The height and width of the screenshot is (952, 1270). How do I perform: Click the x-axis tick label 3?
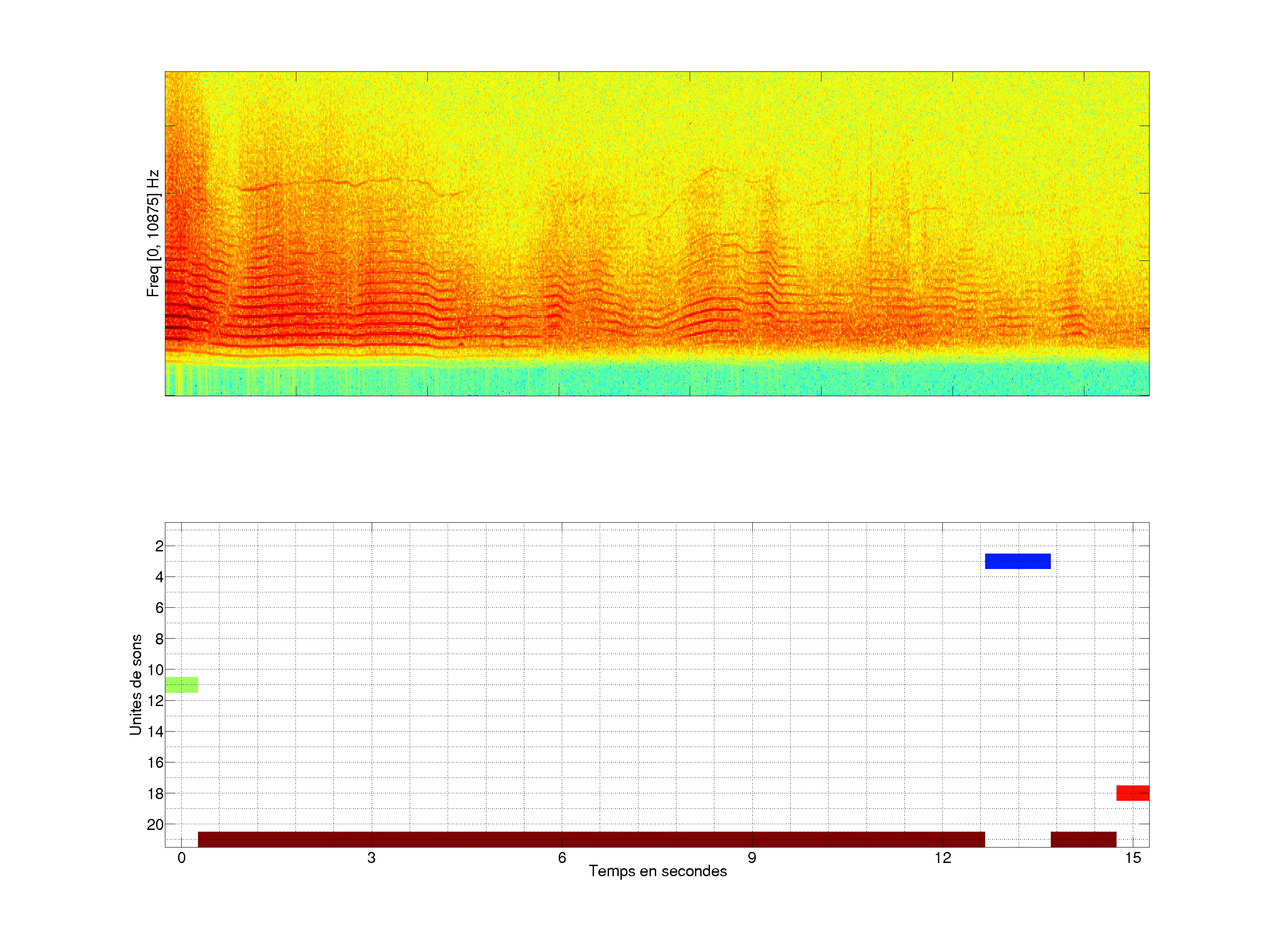pyautogui.click(x=371, y=858)
